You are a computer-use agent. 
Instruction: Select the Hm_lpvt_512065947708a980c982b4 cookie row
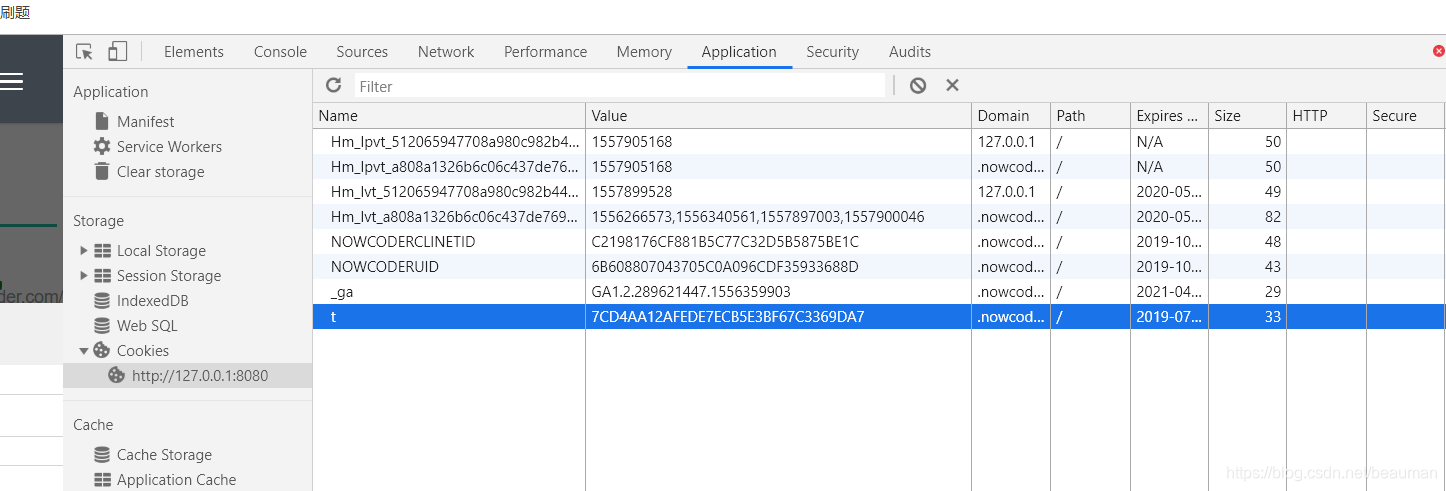point(878,142)
